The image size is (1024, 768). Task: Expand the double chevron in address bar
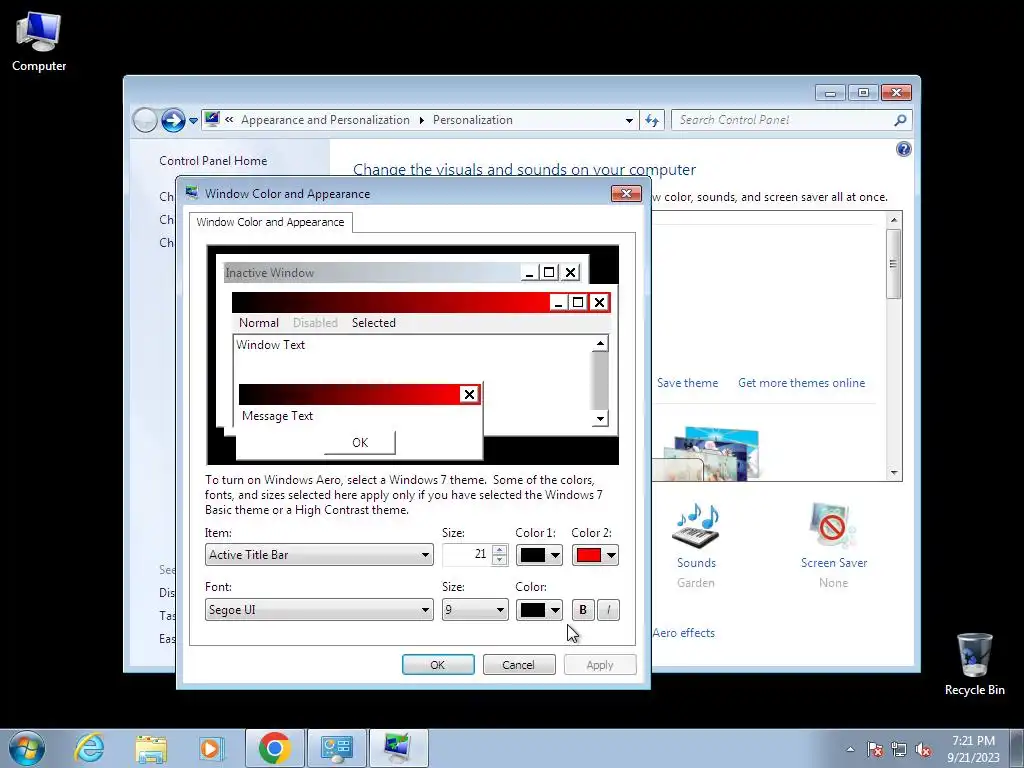pyautogui.click(x=229, y=120)
